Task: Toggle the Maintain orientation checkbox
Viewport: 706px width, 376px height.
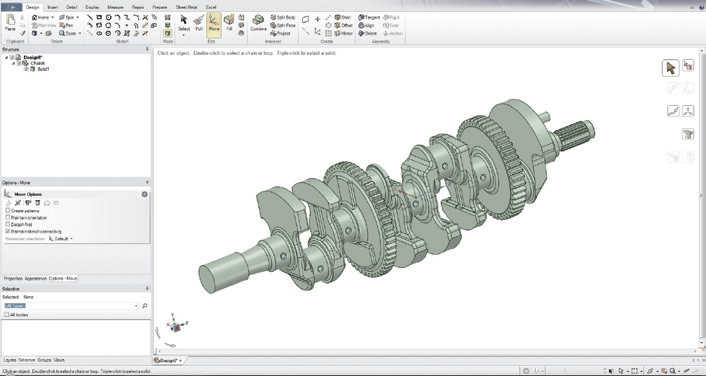Action: (8, 217)
